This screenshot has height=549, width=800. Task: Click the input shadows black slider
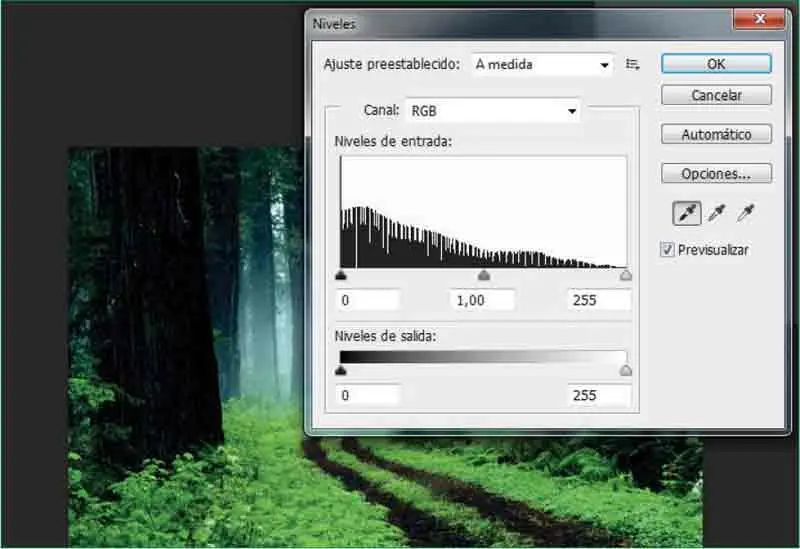(341, 275)
